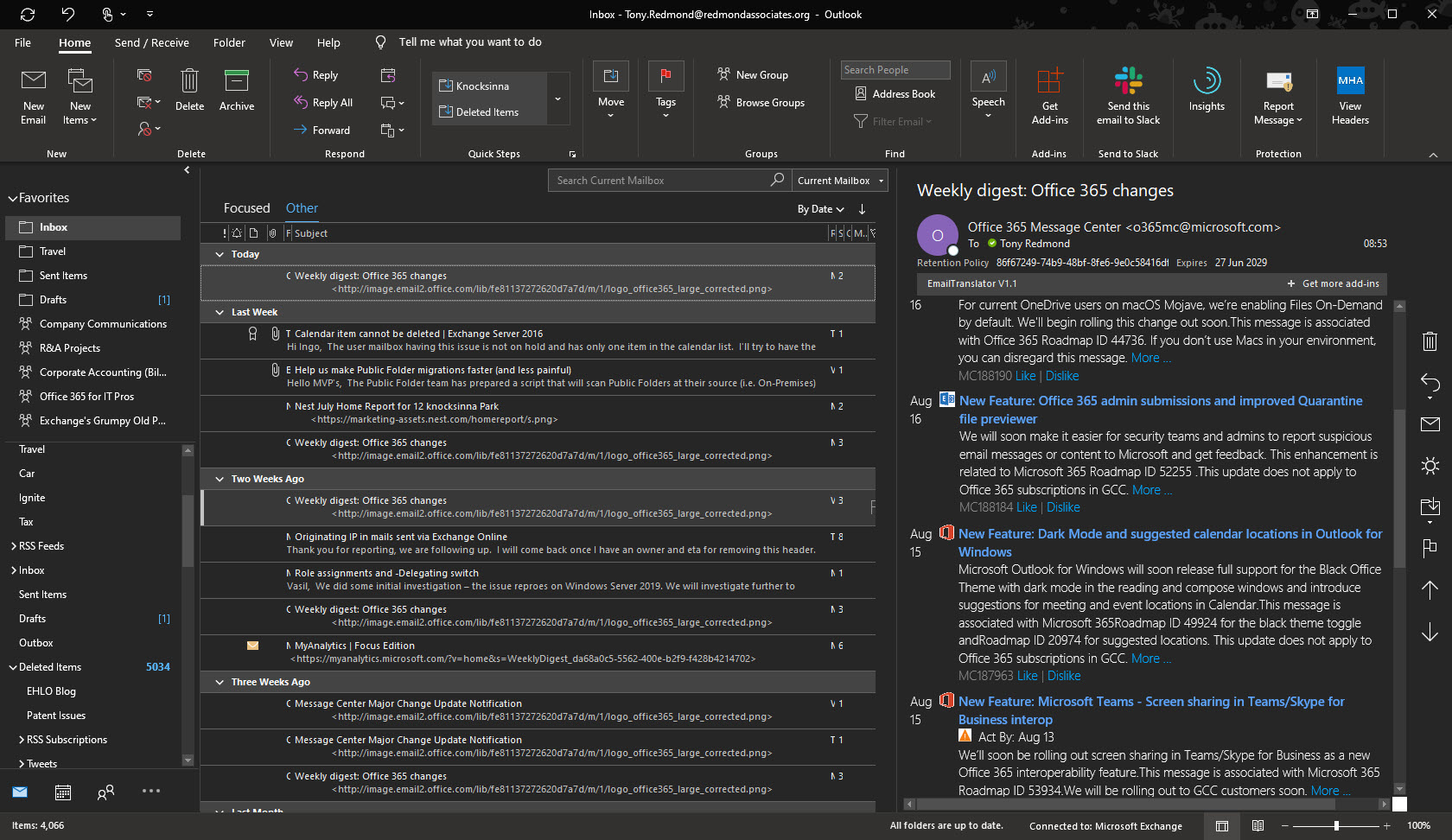Toggle sort order arrow beside By Date
This screenshot has height=840, width=1452.
pos(862,209)
